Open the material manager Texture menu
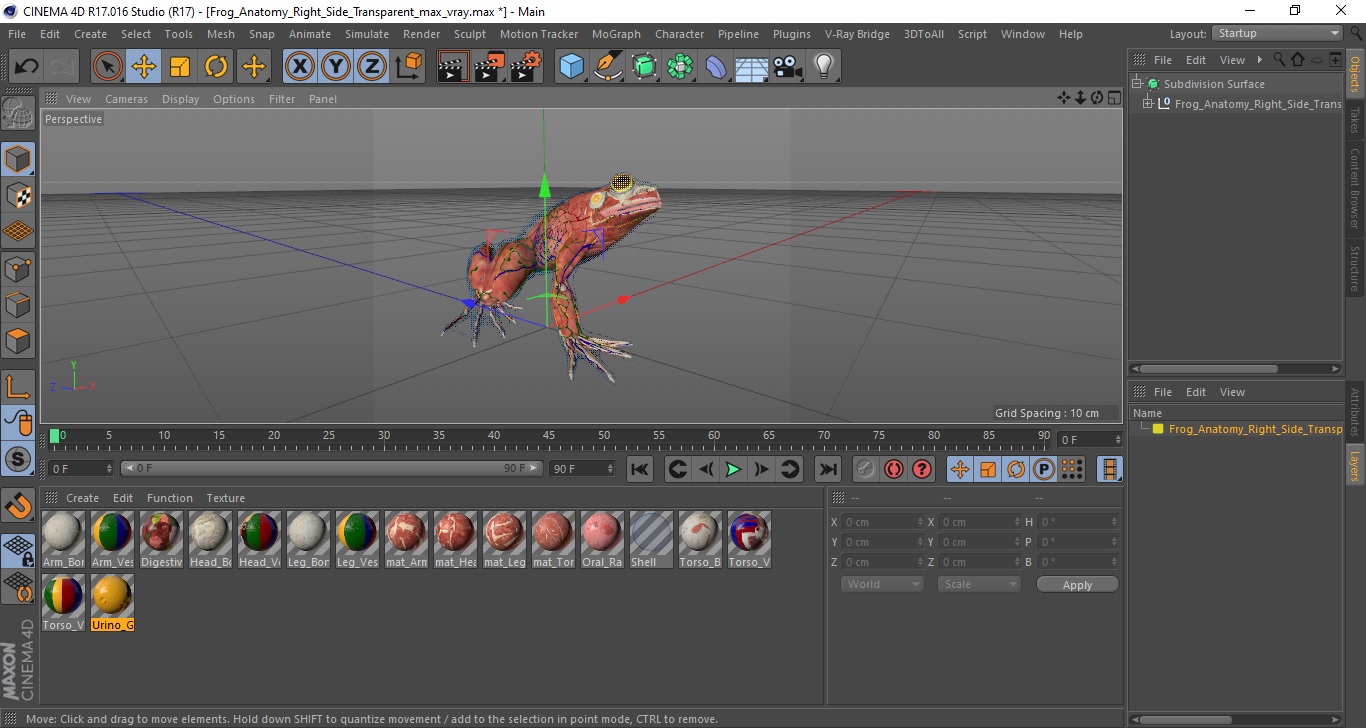The height and width of the screenshot is (728, 1366). click(225, 498)
